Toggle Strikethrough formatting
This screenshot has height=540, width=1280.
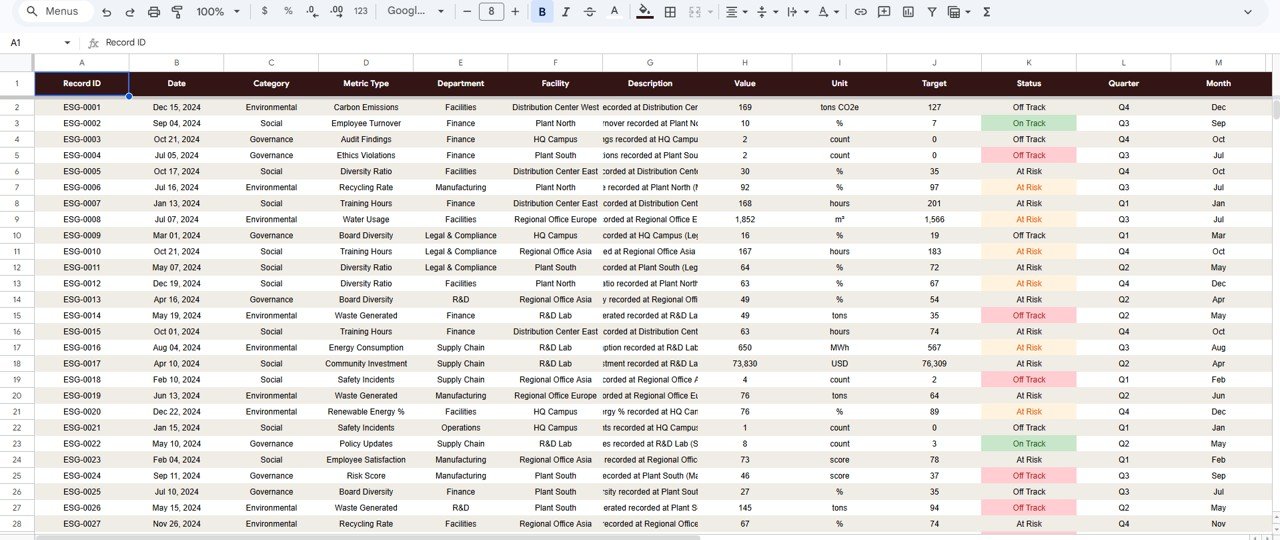(x=590, y=12)
